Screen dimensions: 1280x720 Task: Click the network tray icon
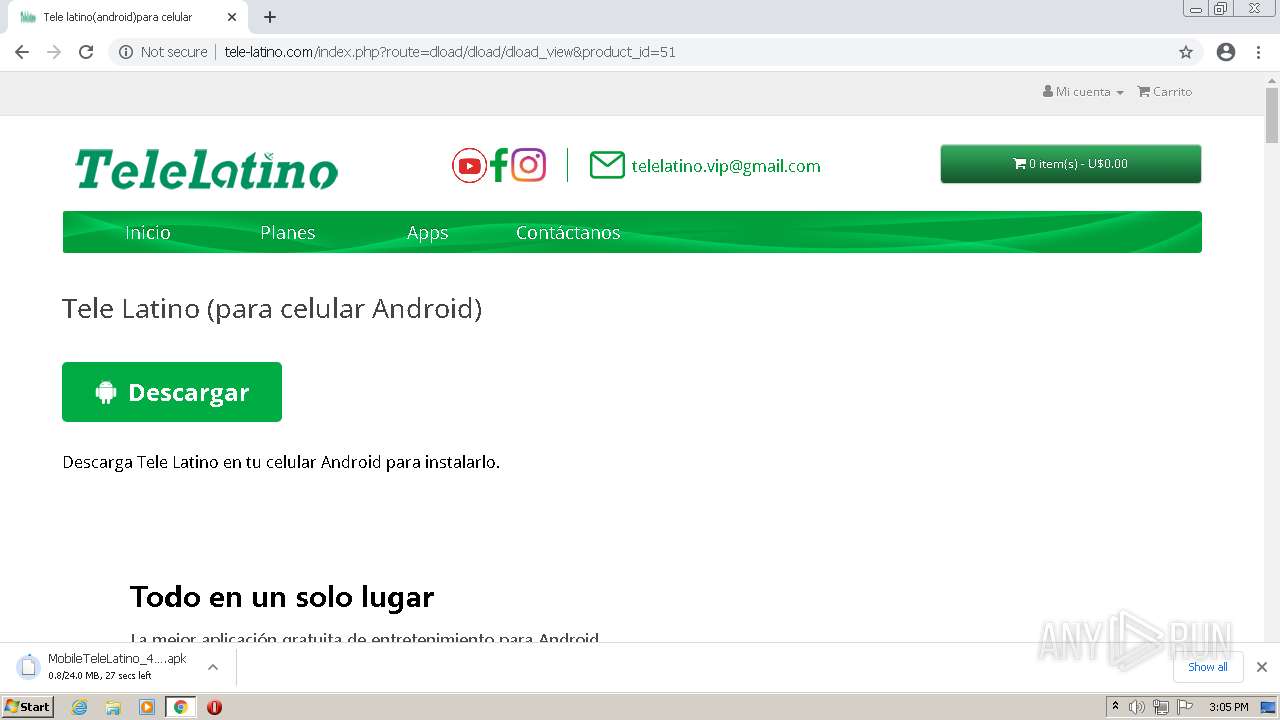click(1160, 707)
